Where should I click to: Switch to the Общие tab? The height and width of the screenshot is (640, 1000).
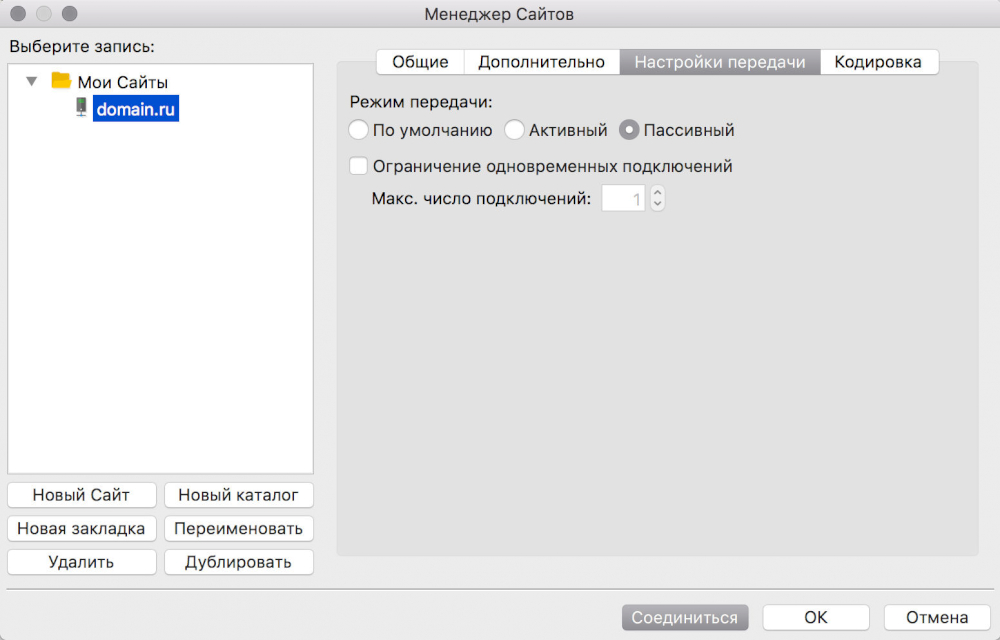coord(419,62)
